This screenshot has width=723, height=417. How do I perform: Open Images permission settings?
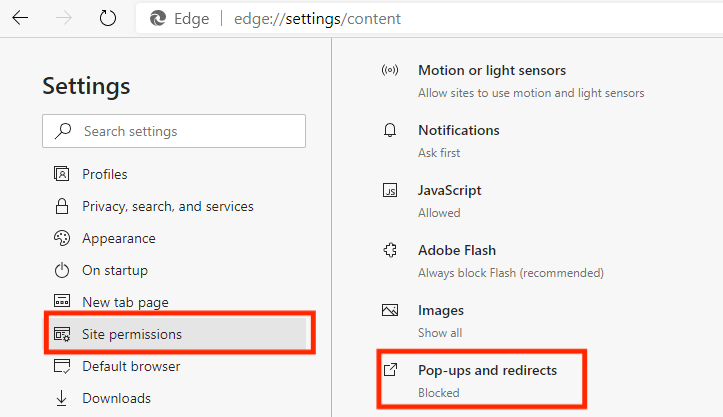pos(440,311)
